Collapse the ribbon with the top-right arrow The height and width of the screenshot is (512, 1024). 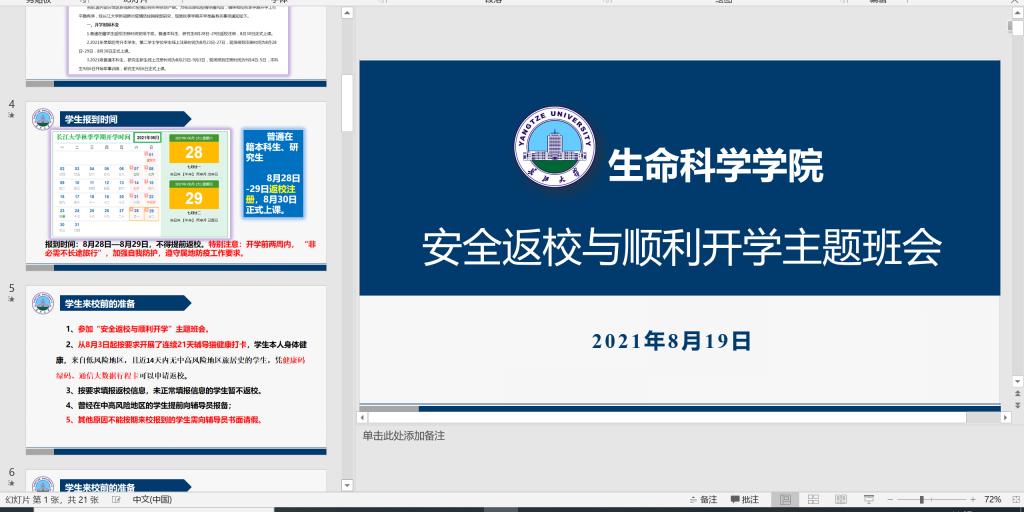1016,2
